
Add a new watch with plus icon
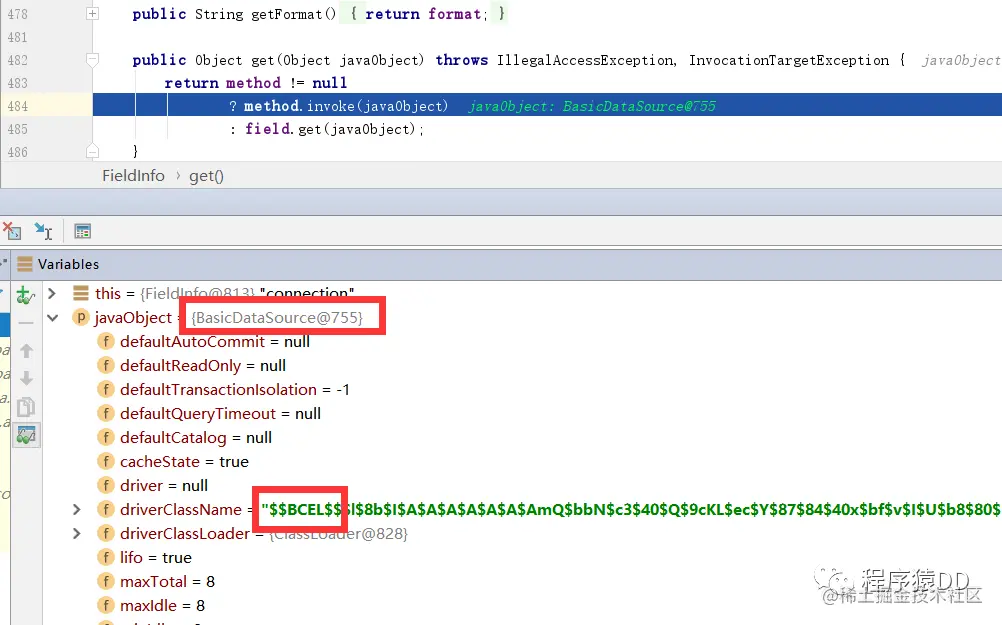pyautogui.click(x=26, y=295)
